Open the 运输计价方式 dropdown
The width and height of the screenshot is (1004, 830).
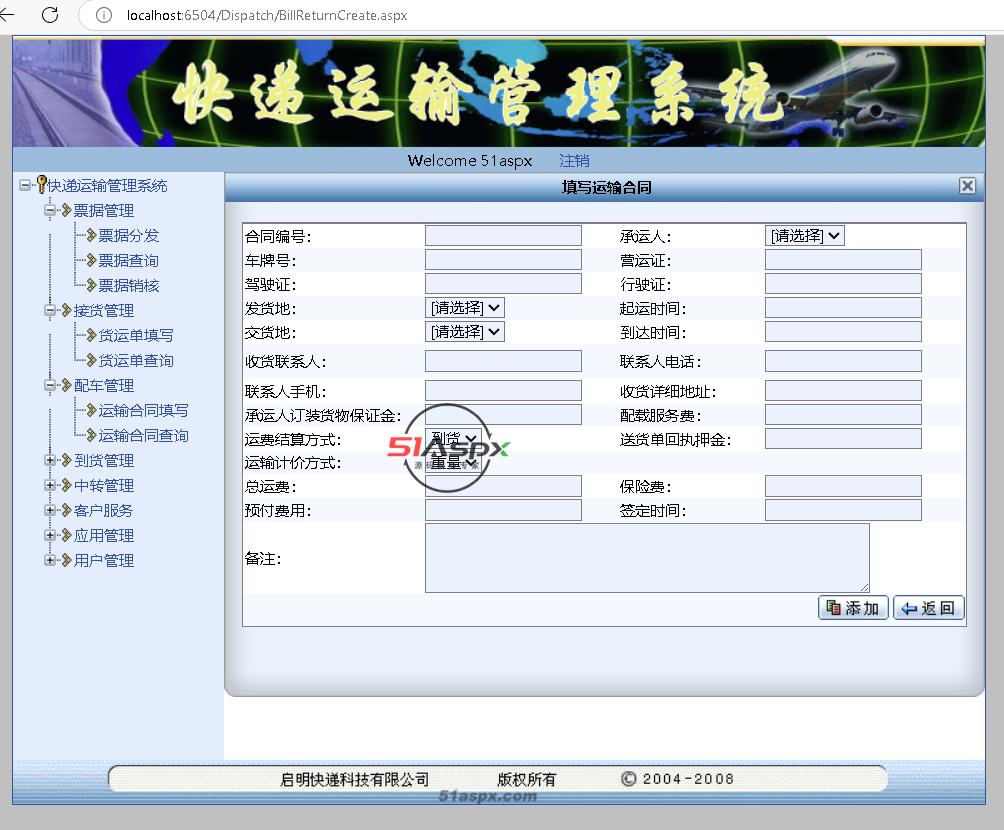coord(453,462)
